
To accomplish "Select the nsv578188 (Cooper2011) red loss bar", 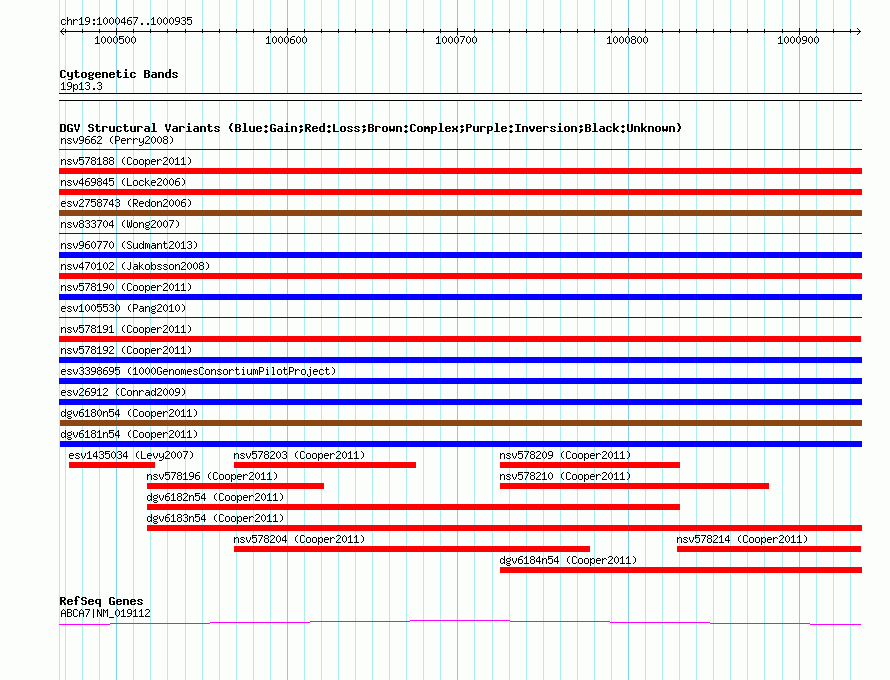I will 460,171.
